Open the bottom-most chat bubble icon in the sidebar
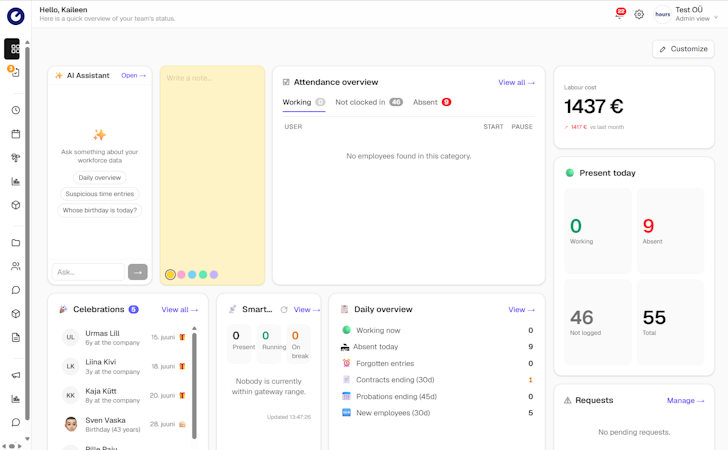This screenshot has width=728, height=450. tap(16, 422)
